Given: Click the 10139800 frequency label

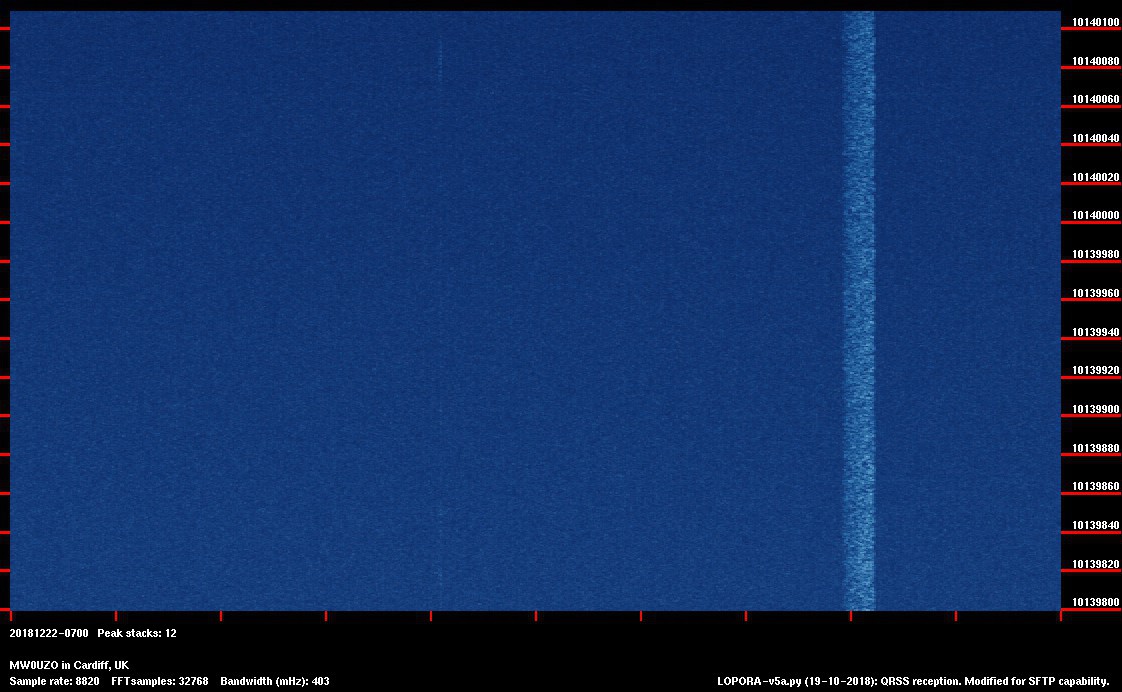Looking at the screenshot, I should (x=1095, y=603).
